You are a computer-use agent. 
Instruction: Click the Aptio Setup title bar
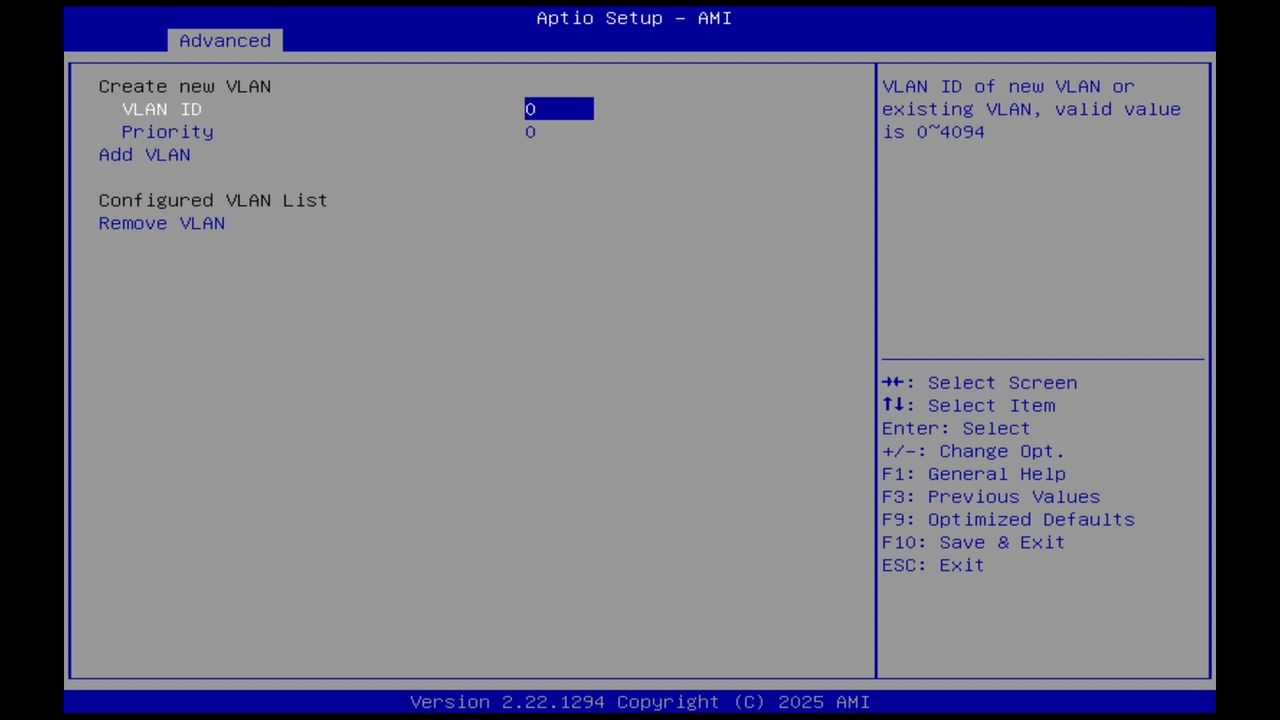[x=633, y=18]
